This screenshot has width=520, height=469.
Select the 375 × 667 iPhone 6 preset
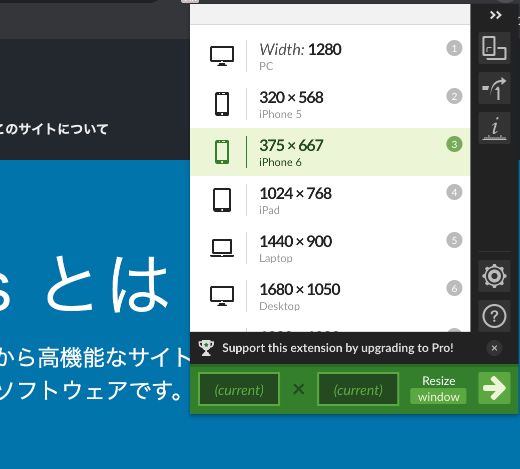click(x=330, y=152)
